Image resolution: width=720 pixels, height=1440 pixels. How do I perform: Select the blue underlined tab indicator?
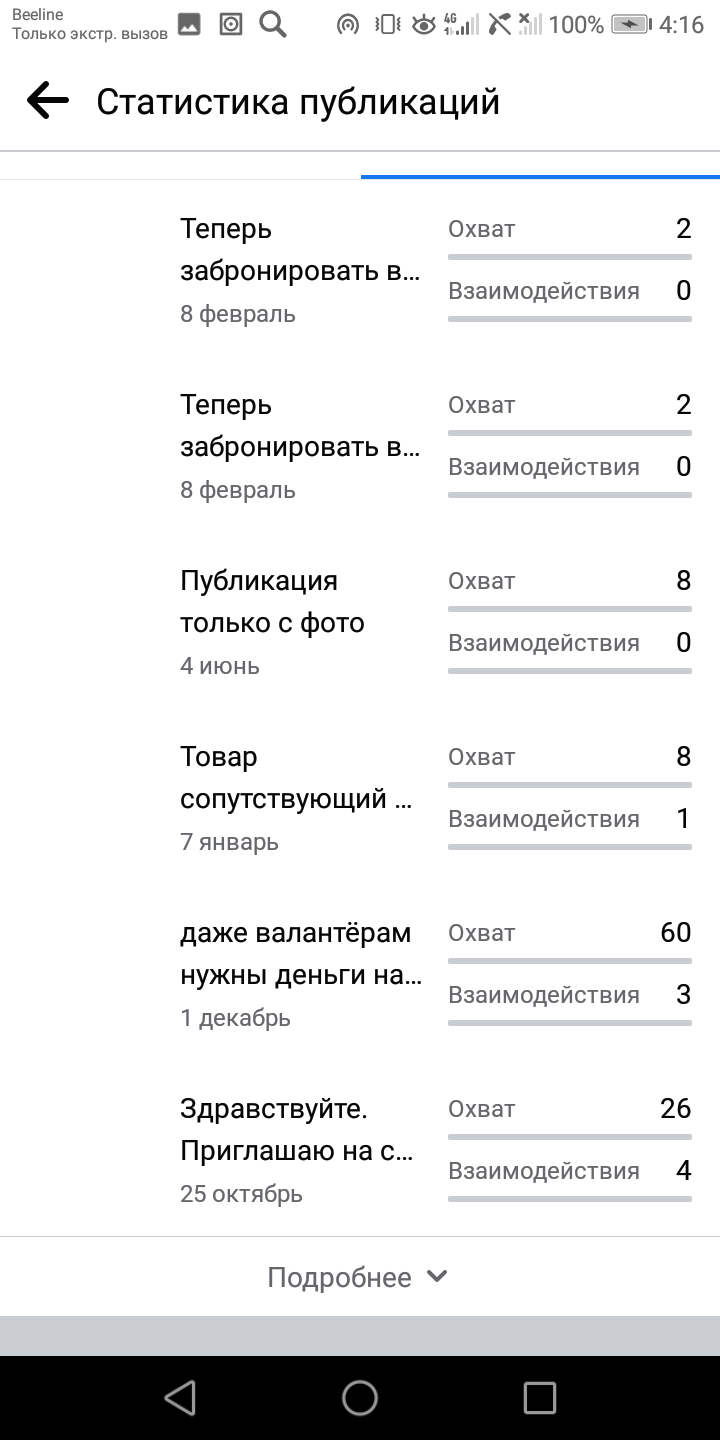540,176
